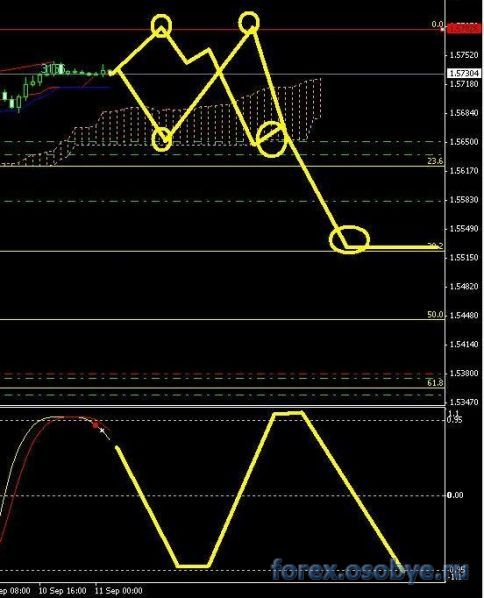484x598 pixels.
Task: Click the 1.56500 price axis label
Action: [464, 142]
